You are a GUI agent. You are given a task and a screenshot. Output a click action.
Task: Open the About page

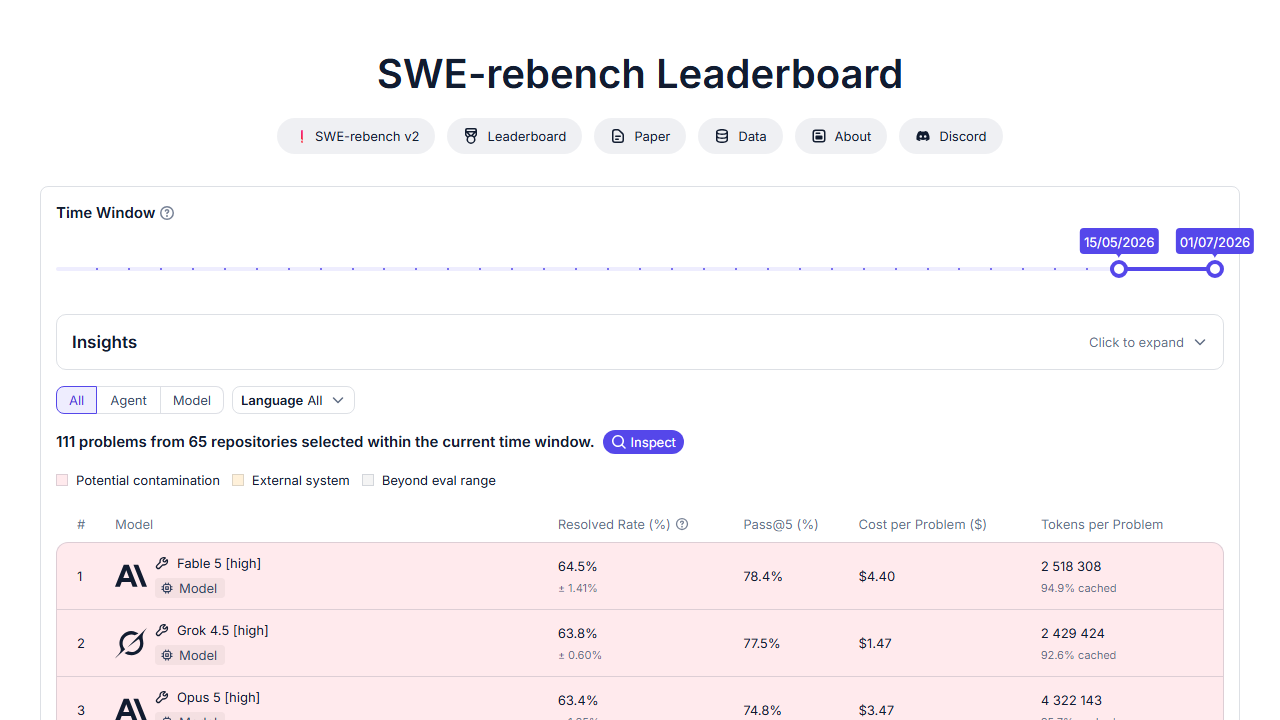[841, 136]
